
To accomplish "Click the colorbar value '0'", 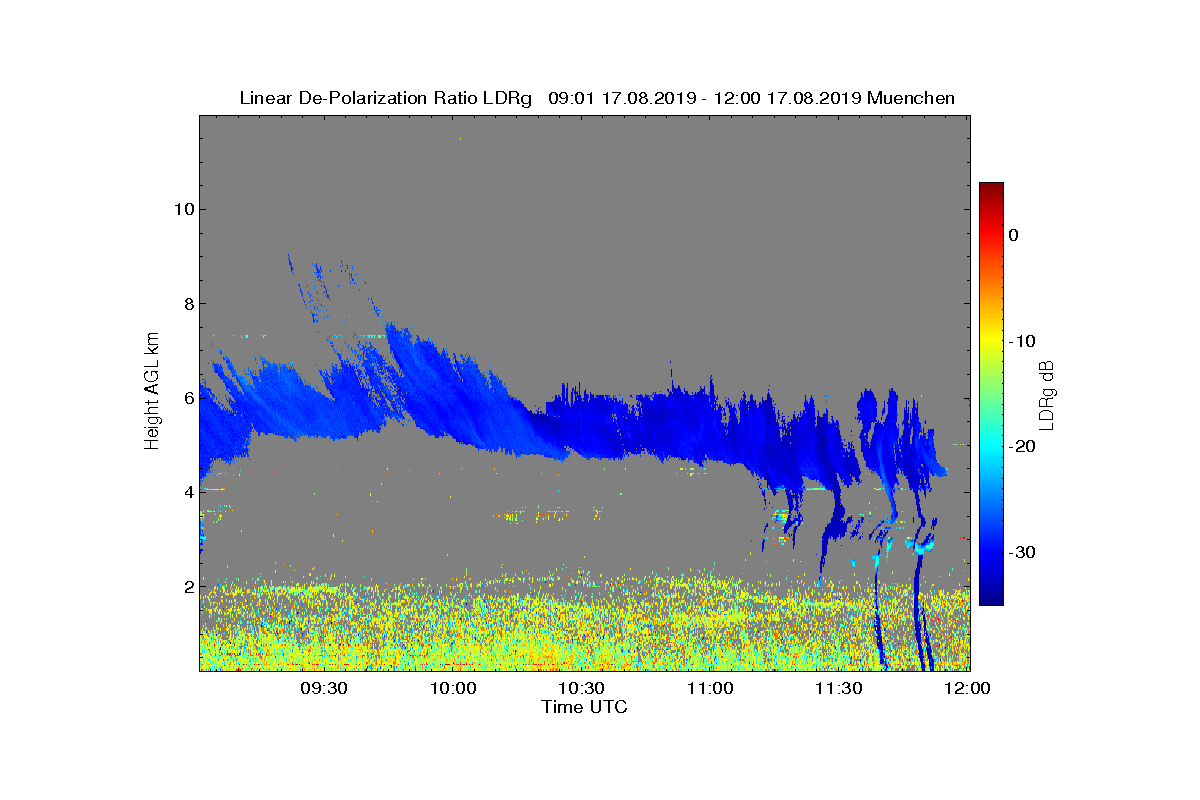I will coord(1013,235).
